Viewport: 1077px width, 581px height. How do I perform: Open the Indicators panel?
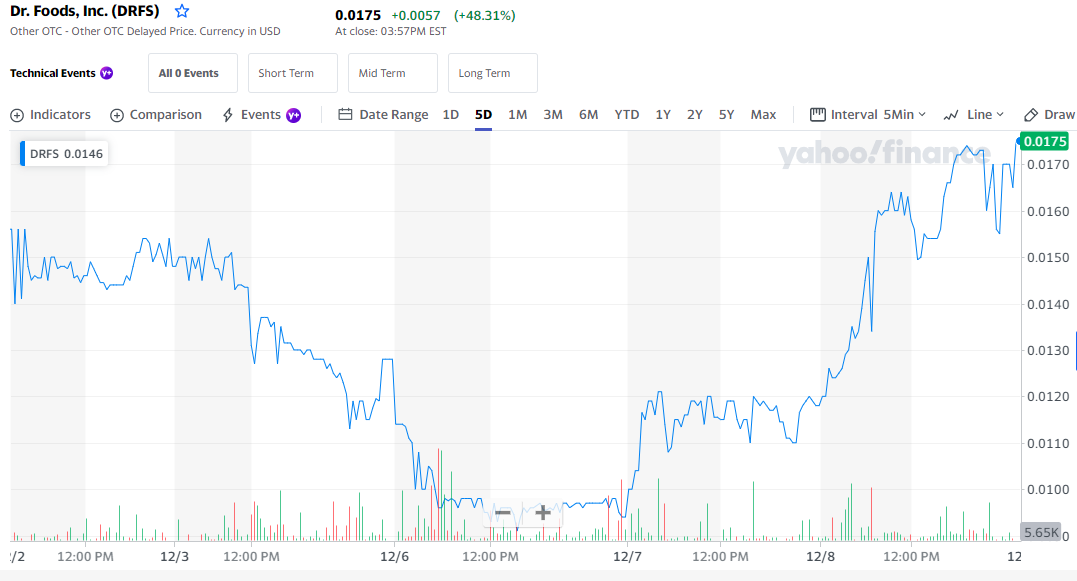click(x=50, y=115)
